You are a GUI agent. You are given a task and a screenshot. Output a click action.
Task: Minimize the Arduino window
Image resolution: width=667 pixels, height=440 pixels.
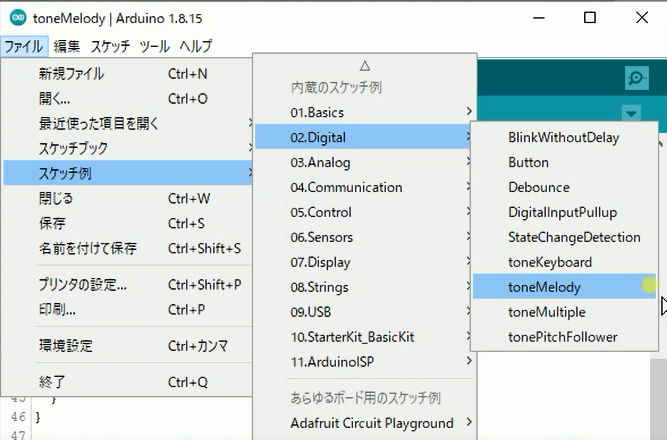click(539, 17)
